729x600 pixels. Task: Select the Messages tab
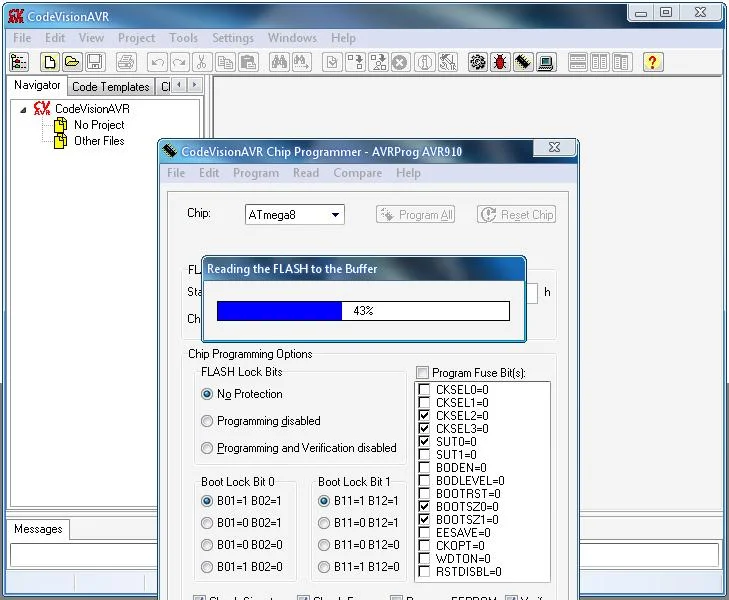[38, 529]
